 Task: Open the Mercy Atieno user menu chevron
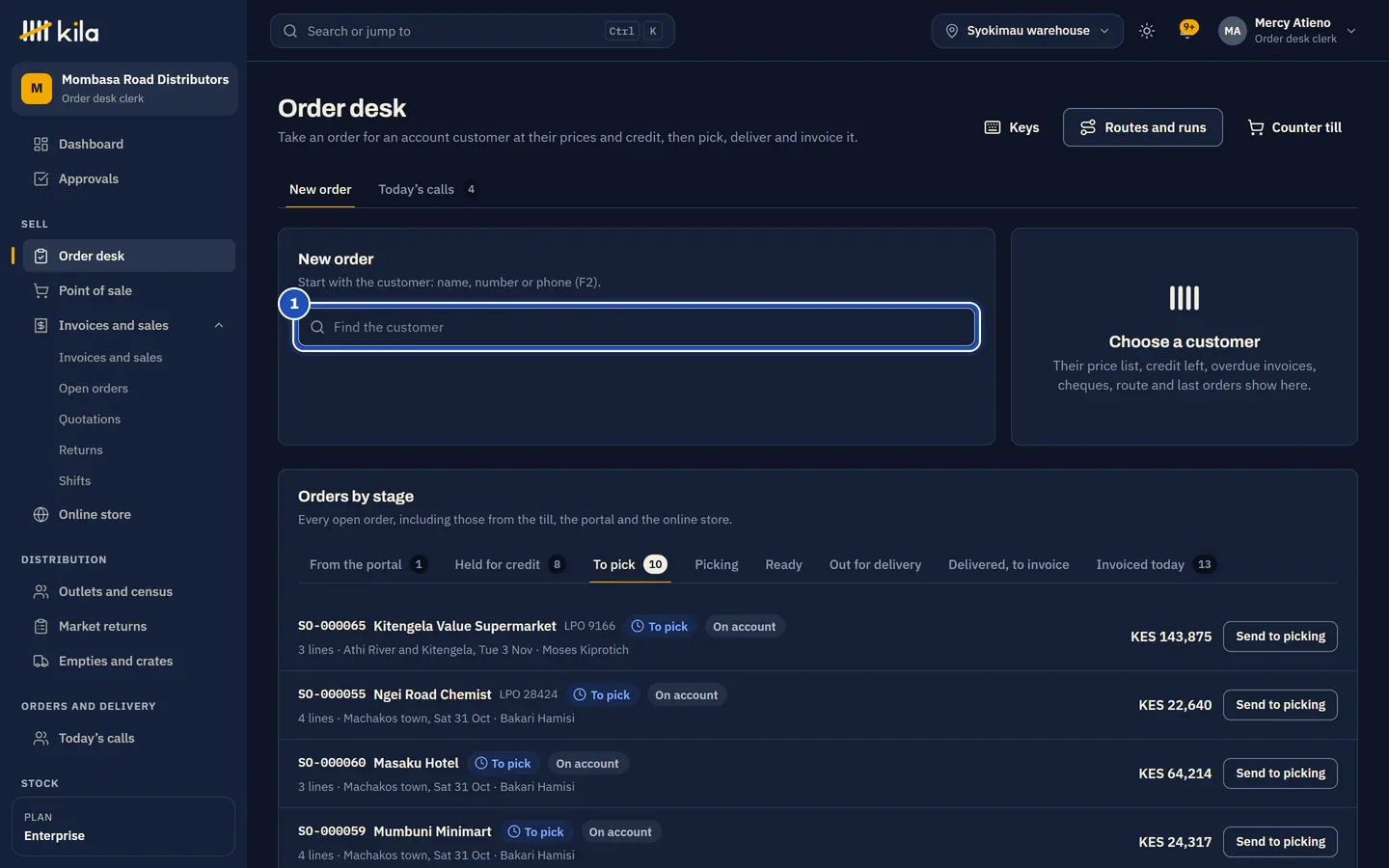(x=1351, y=31)
